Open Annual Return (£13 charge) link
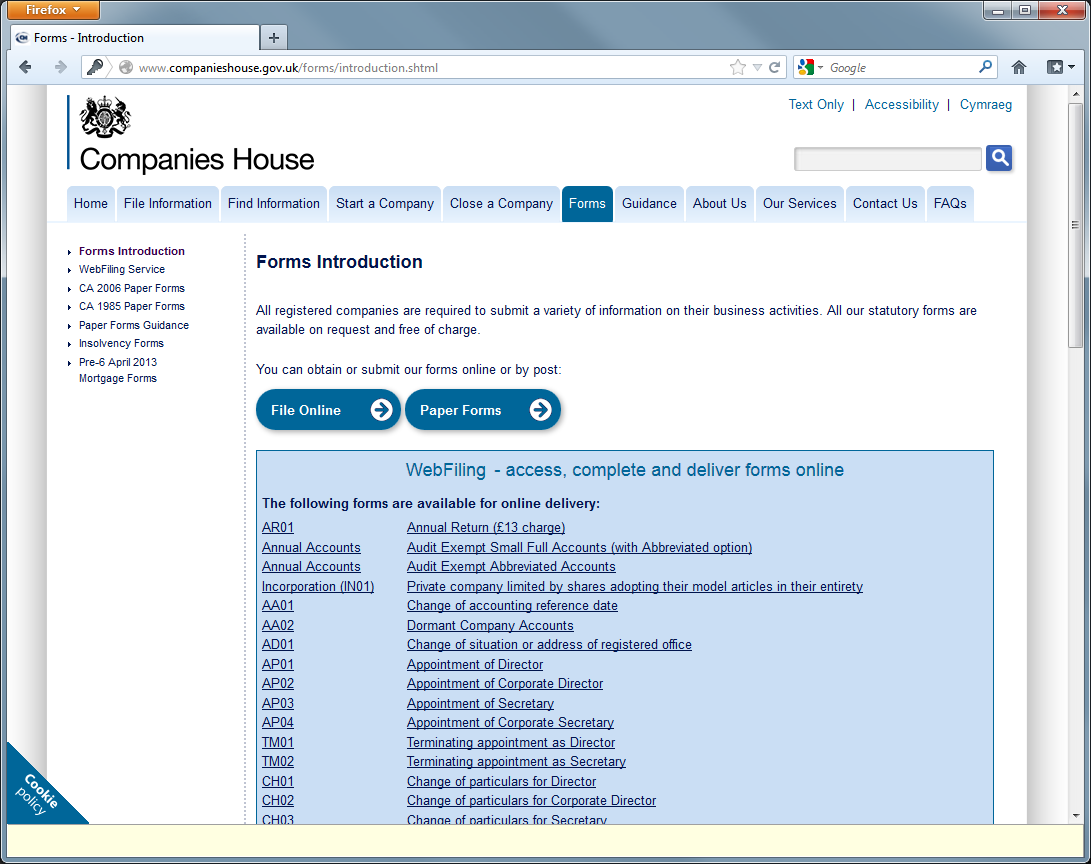This screenshot has width=1091, height=864. coord(486,527)
